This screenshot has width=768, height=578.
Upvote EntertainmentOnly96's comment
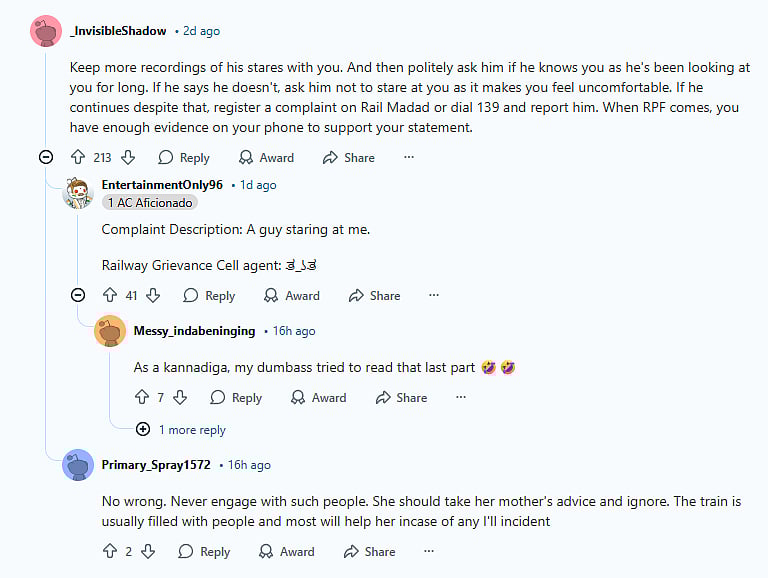pyautogui.click(x=110, y=295)
